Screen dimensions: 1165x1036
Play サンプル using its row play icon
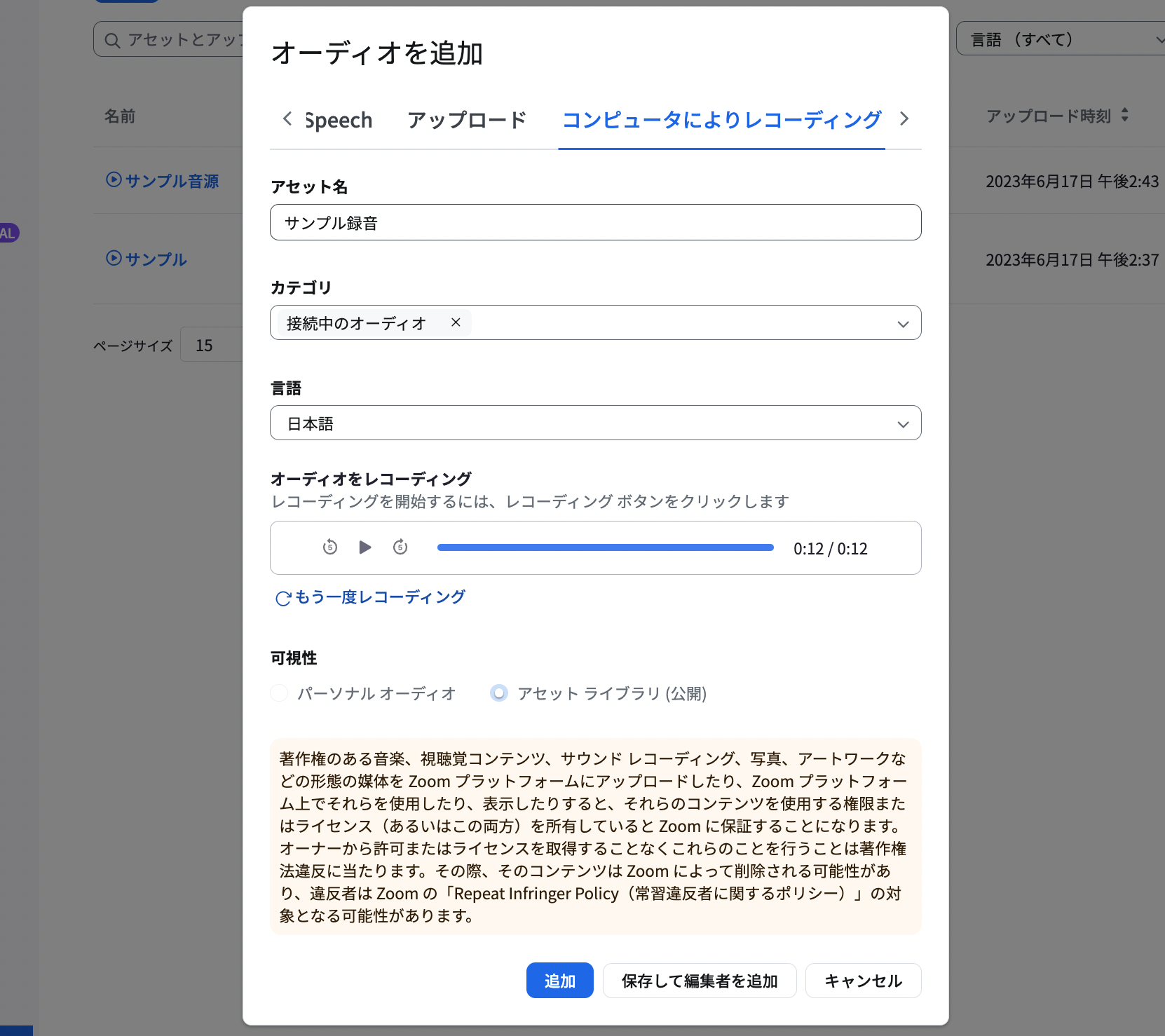114,259
